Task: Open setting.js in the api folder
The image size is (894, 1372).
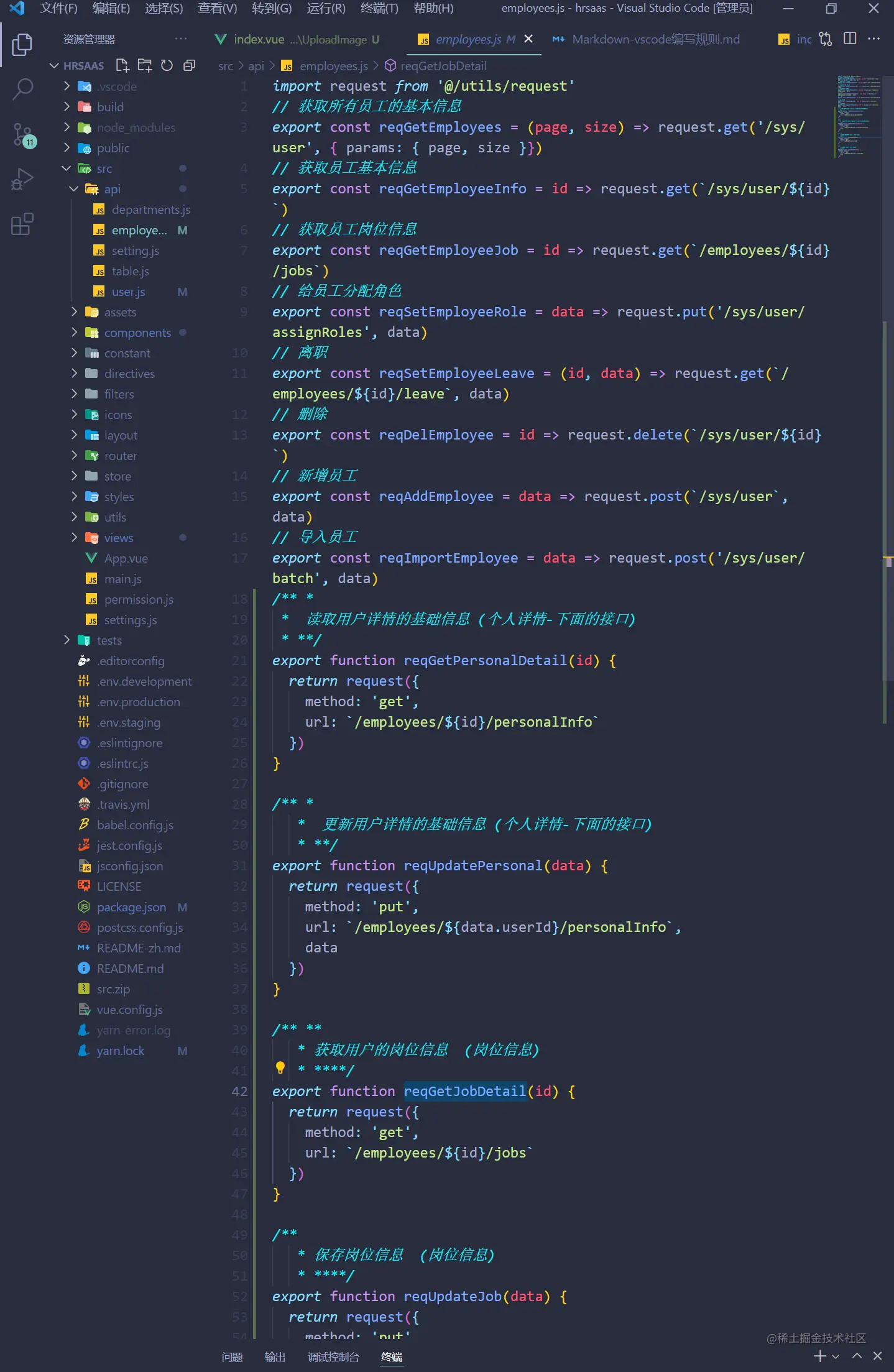Action: pos(136,251)
